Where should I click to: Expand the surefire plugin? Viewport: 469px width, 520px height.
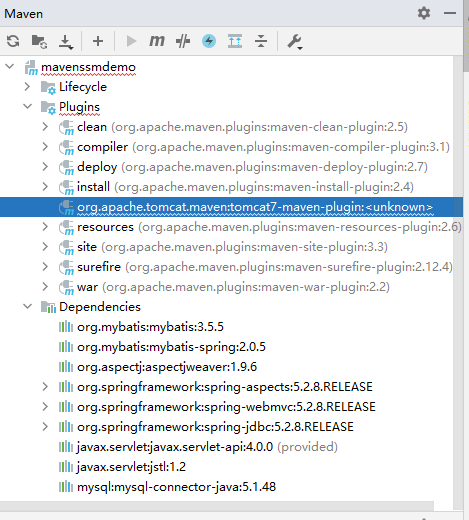(45, 267)
